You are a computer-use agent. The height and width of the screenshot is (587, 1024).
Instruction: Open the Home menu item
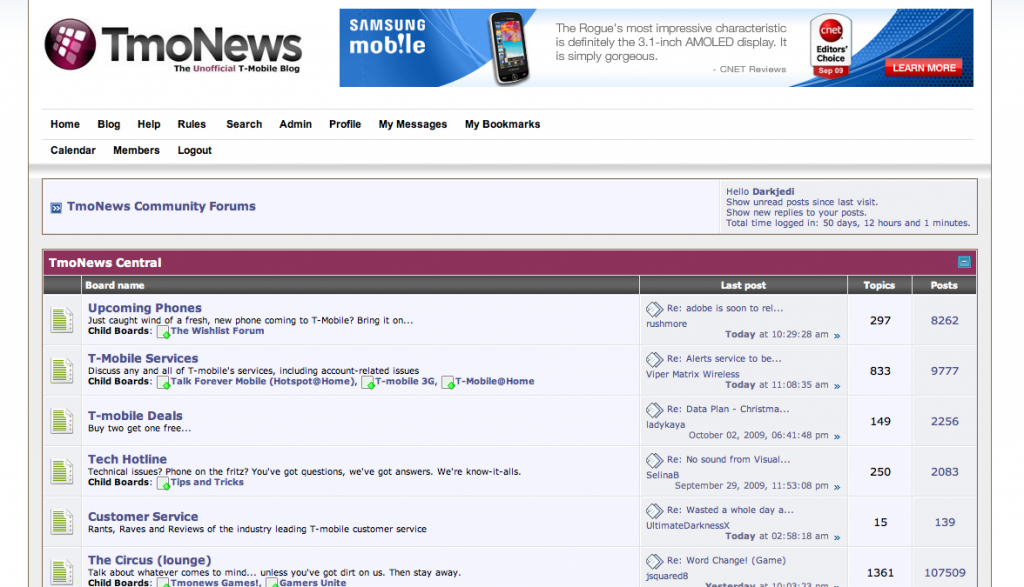65,124
